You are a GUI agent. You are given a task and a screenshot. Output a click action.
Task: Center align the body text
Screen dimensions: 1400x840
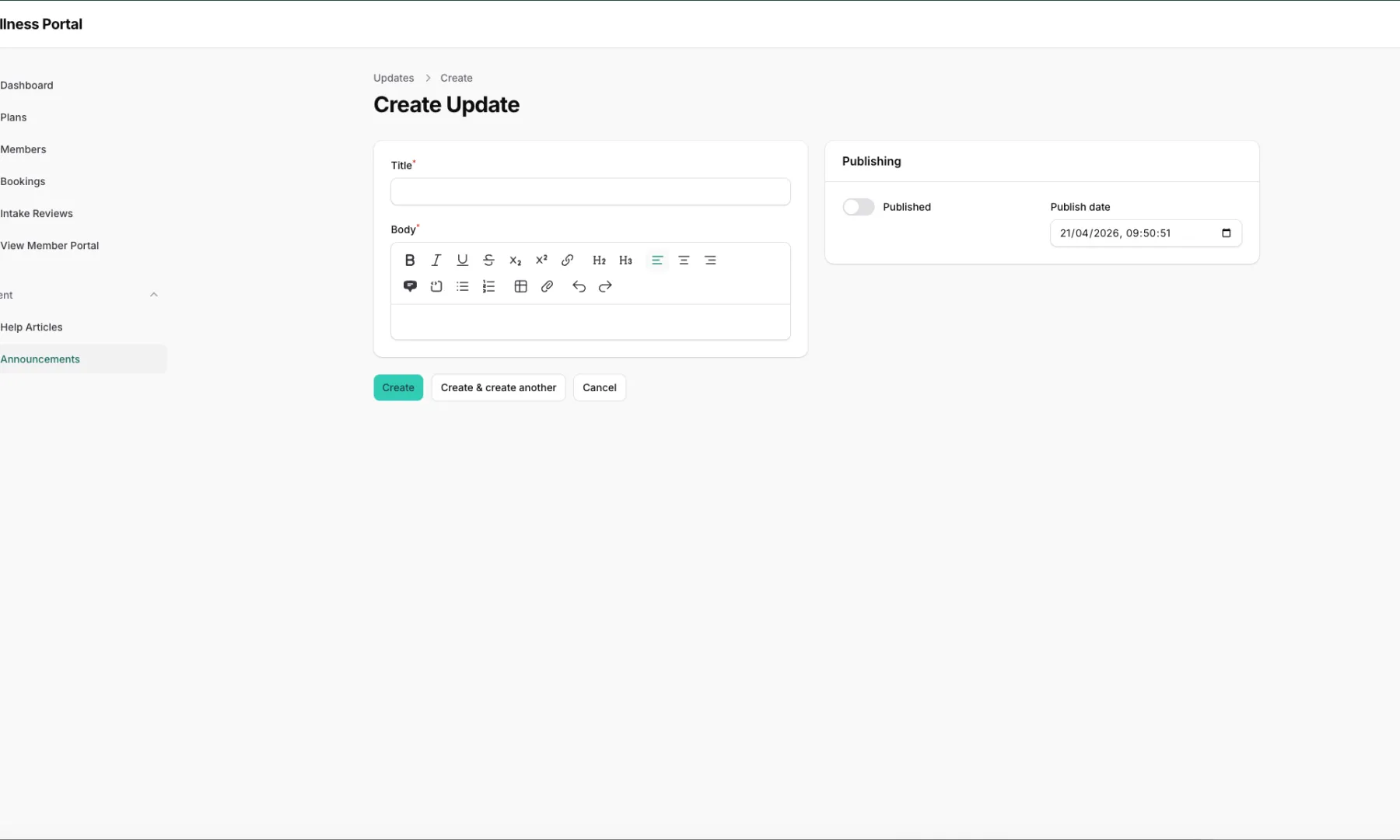point(684,260)
